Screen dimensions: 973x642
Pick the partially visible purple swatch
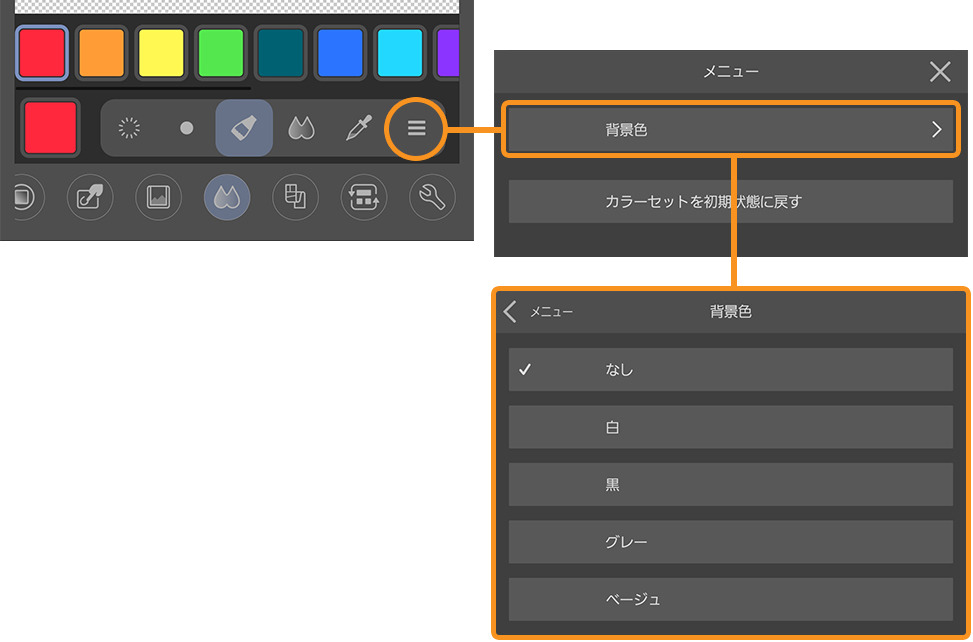(447, 53)
